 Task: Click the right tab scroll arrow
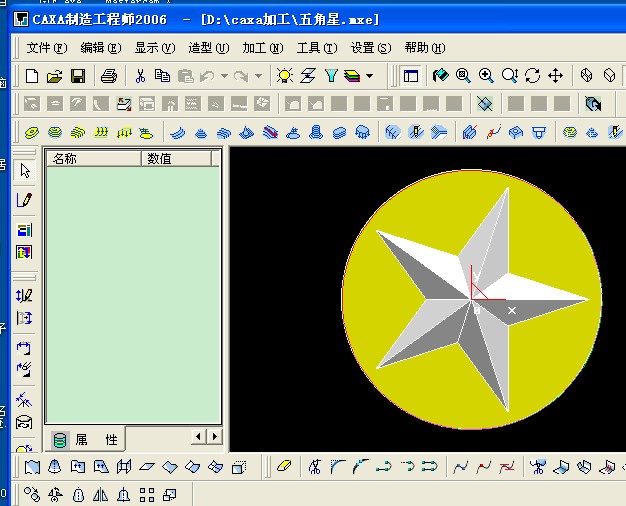(215, 436)
